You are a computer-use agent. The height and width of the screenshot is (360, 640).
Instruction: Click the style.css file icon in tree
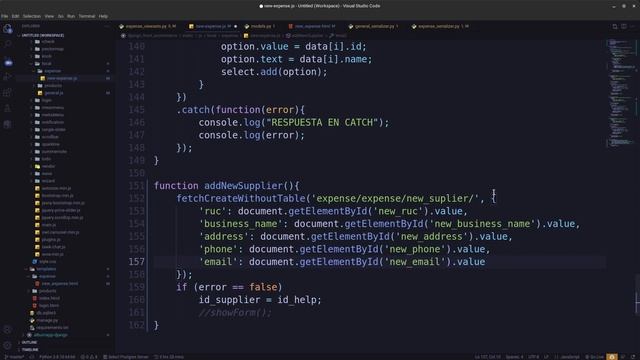[x=35, y=262]
